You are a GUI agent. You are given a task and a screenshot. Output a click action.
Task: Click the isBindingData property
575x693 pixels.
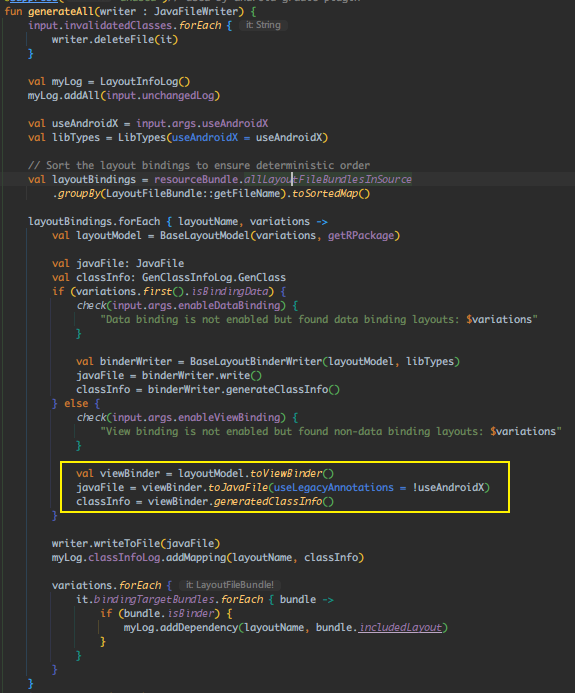click(229, 292)
